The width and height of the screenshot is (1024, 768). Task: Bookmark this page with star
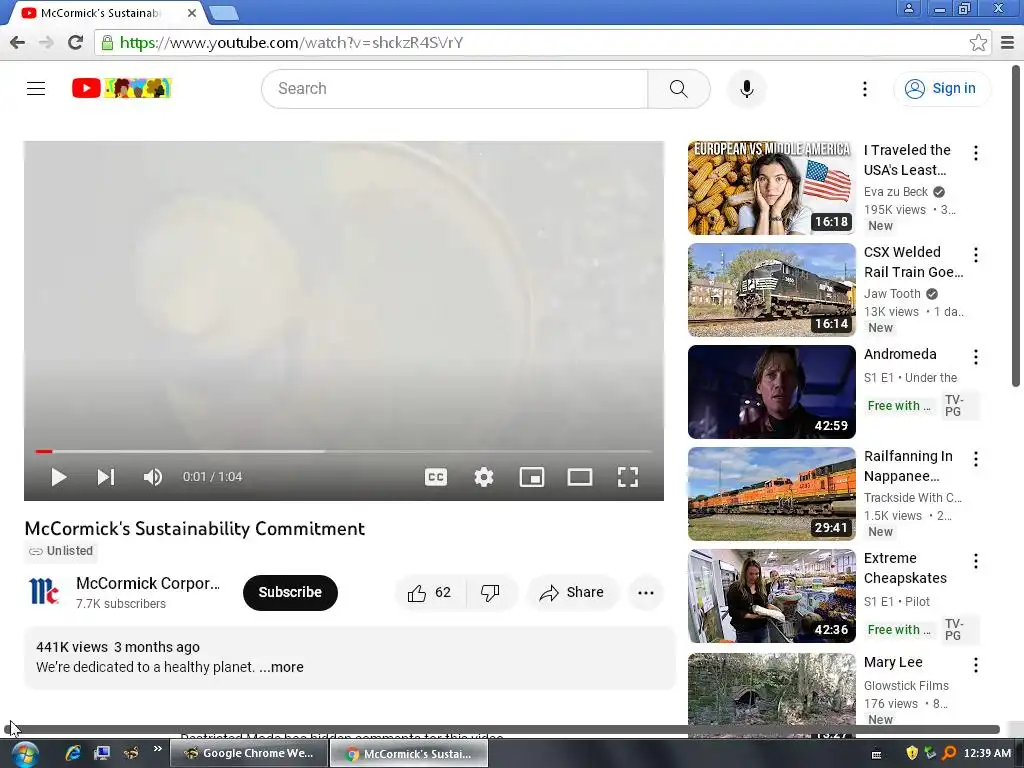978,42
